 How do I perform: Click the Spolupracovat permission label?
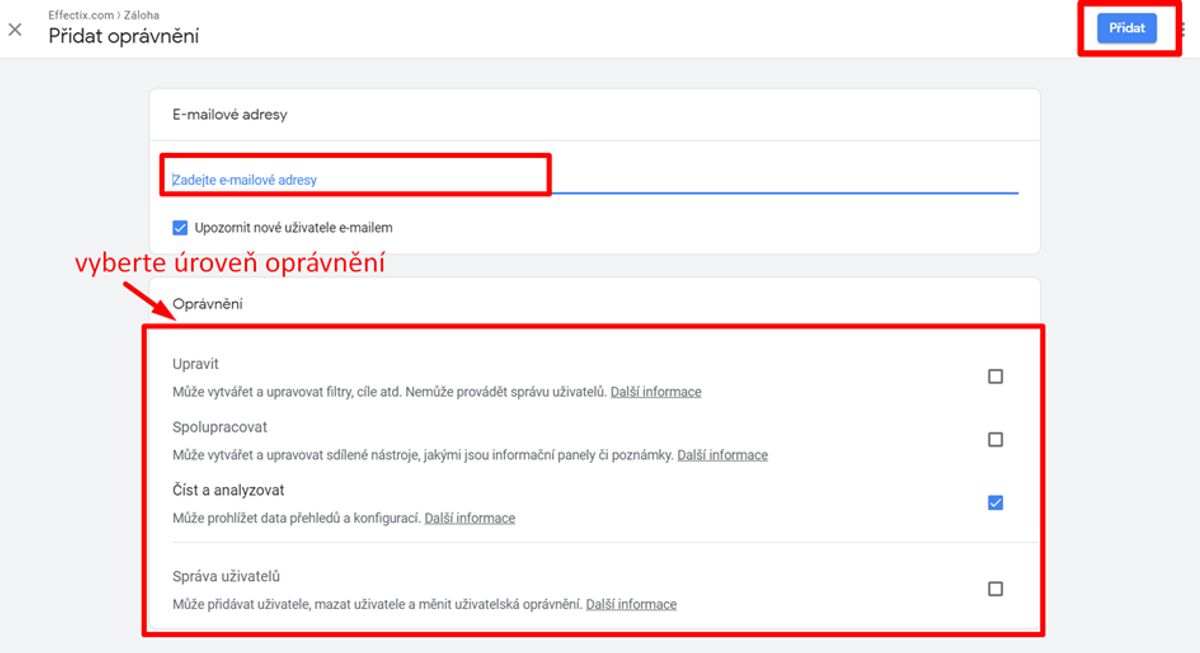pyautogui.click(x=220, y=427)
